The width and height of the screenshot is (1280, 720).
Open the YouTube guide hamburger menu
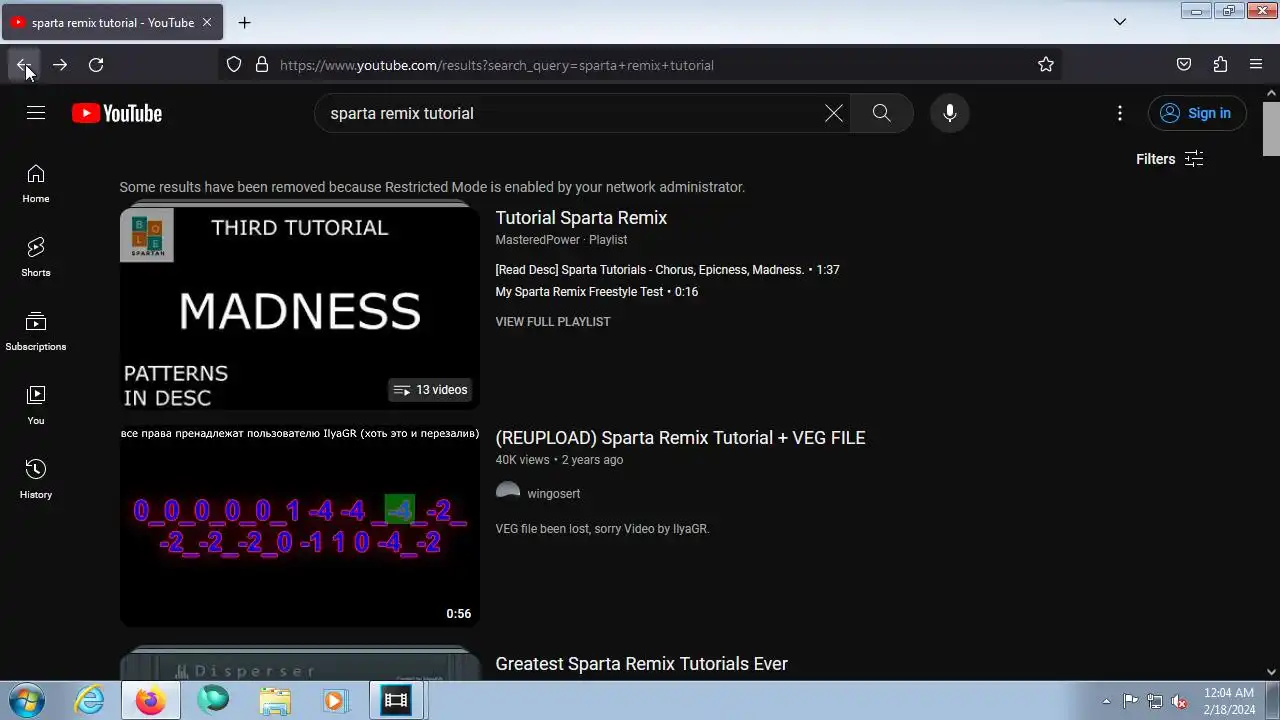(36, 113)
